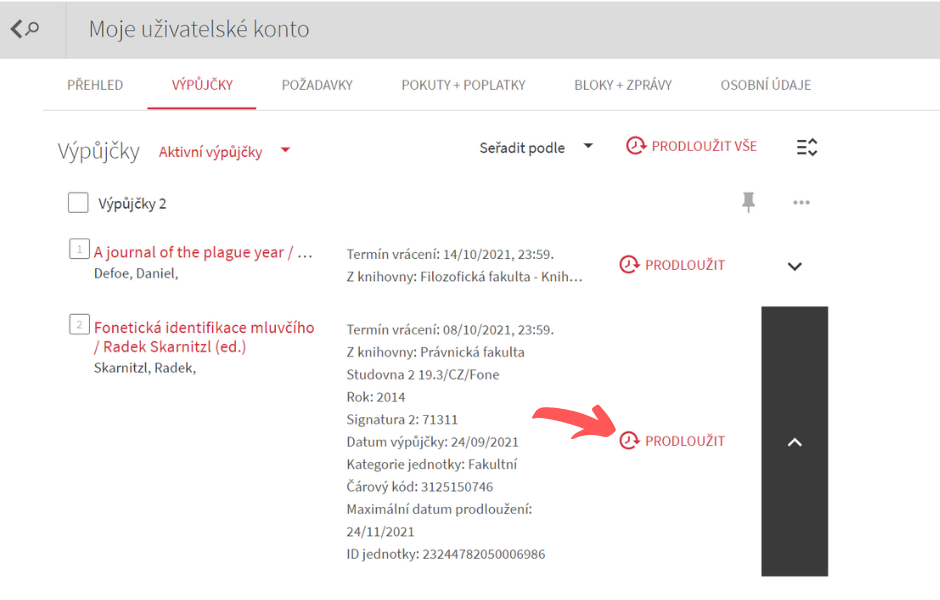Open the Požadavky tab

(317, 85)
